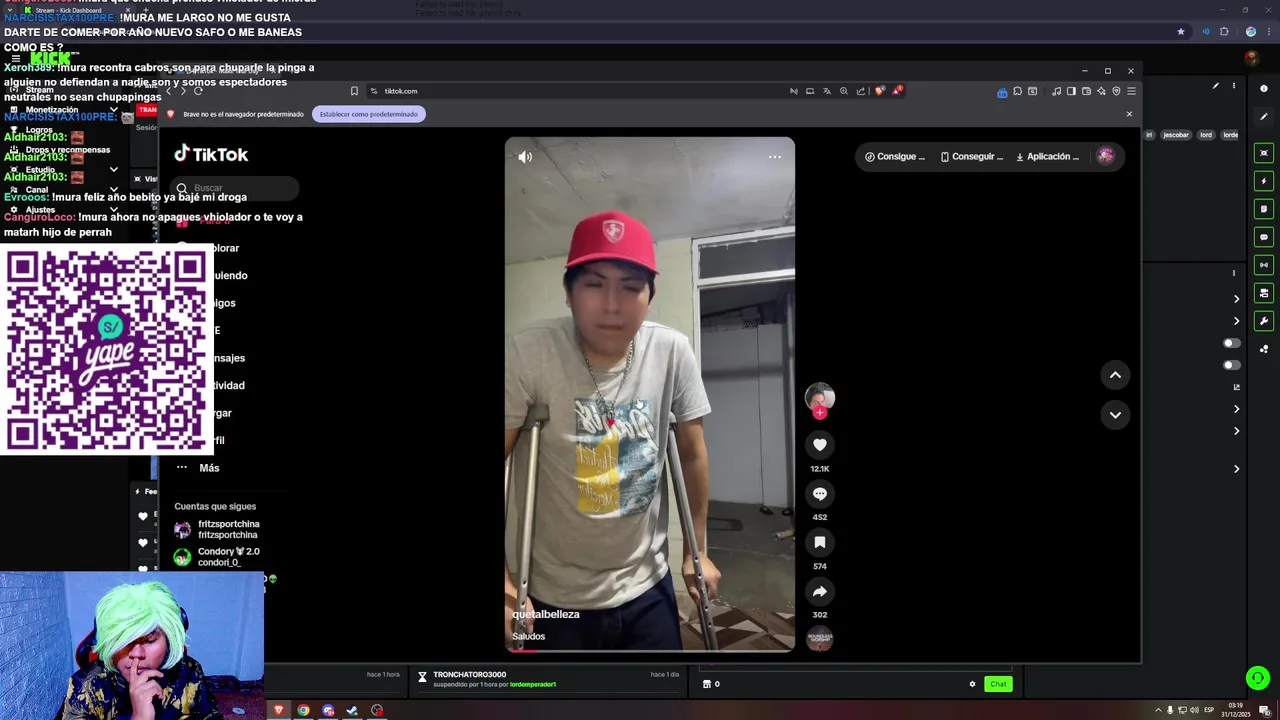Screen dimensions: 1280x720
Task: Open the Brave extensions puzzle icon
Action: click(x=1017, y=91)
